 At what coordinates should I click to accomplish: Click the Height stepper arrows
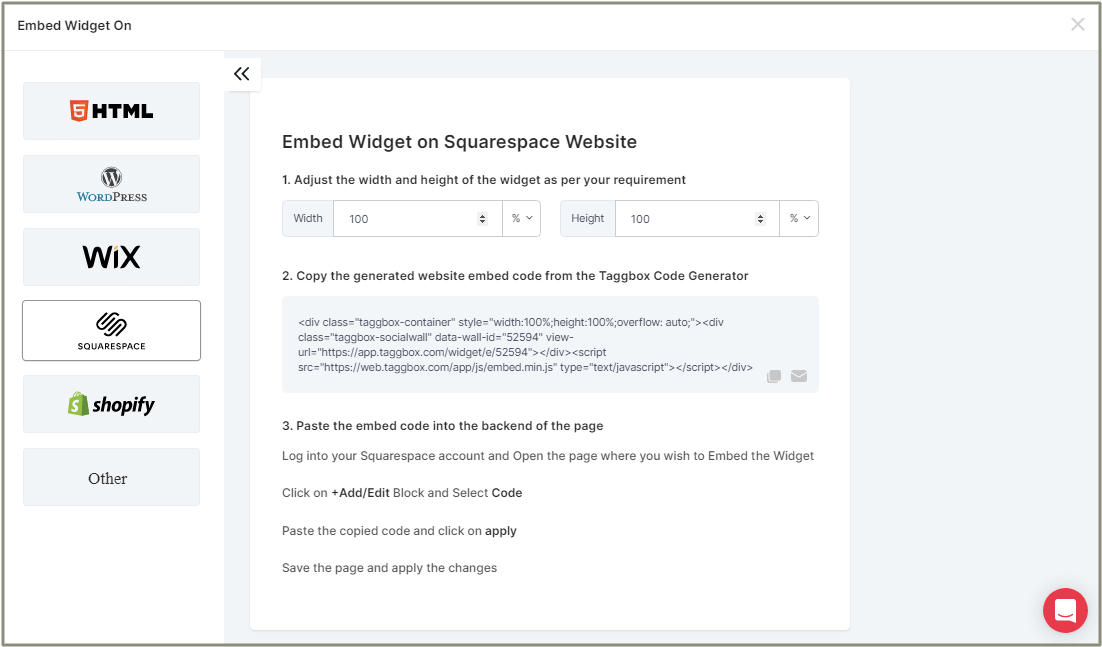[x=760, y=219]
